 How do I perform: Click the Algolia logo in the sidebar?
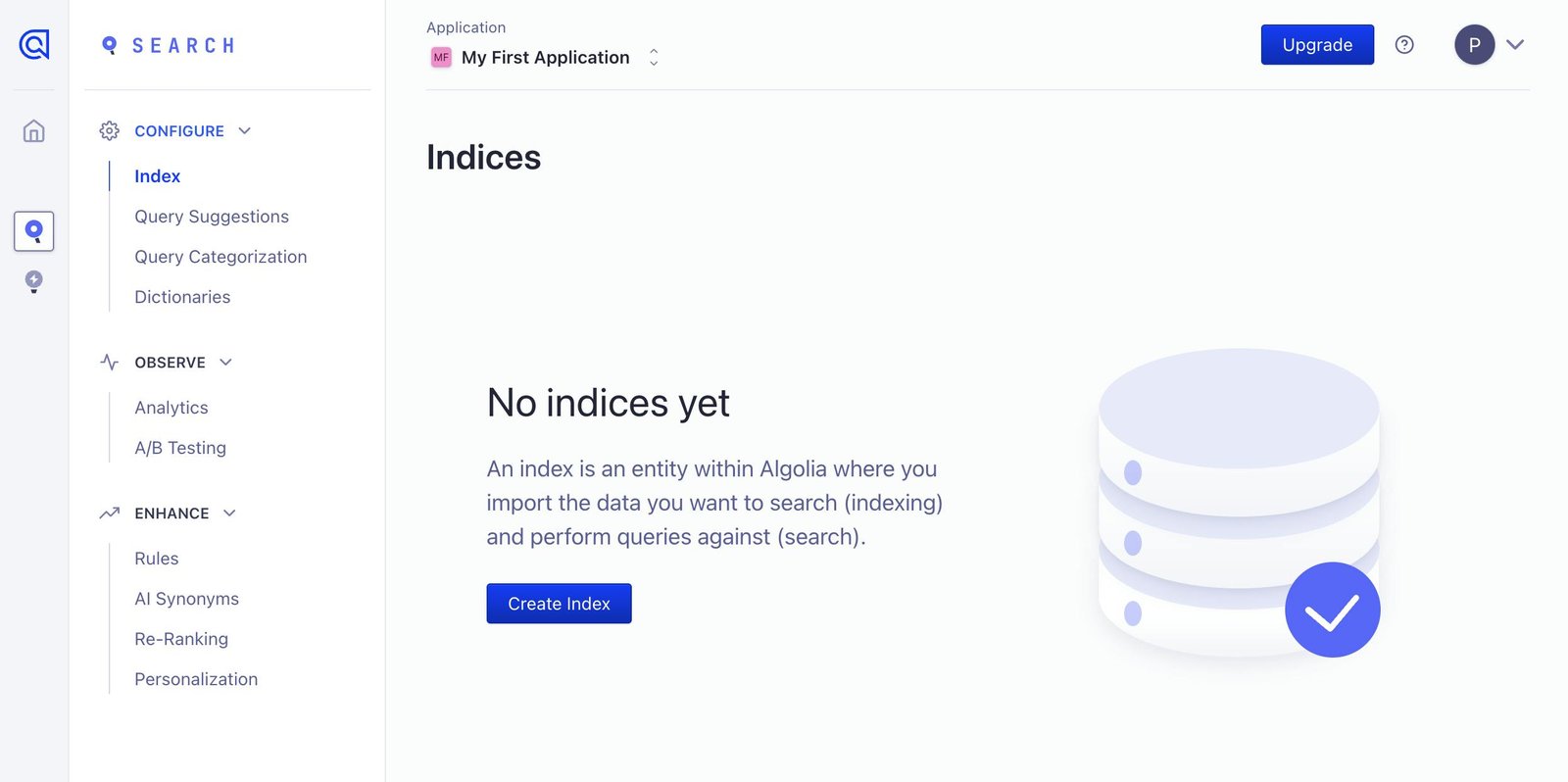(33, 44)
